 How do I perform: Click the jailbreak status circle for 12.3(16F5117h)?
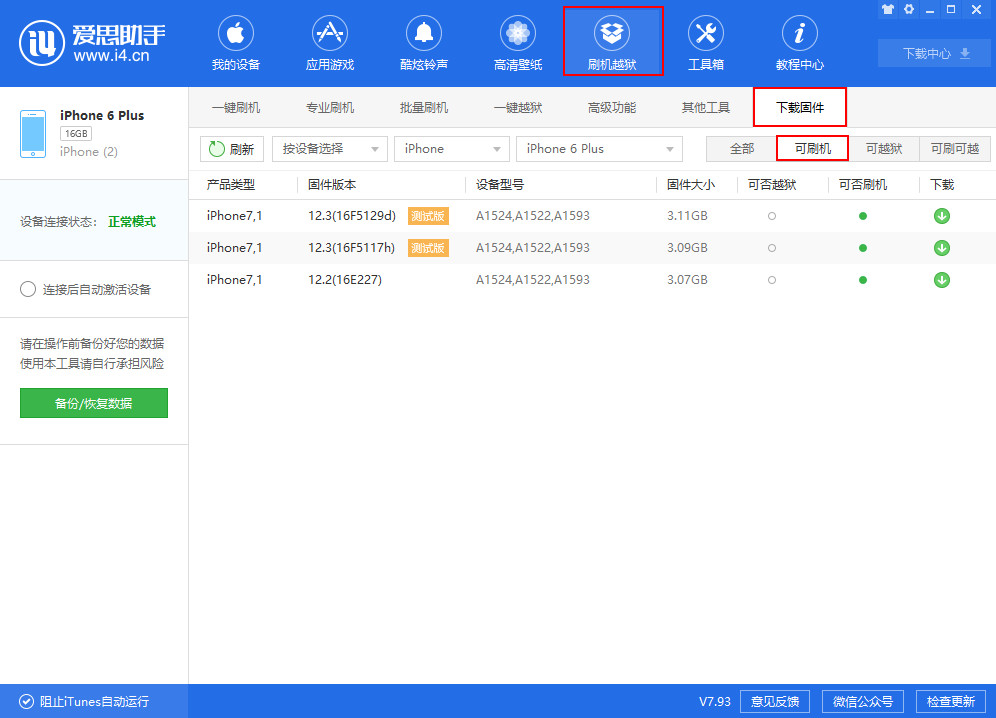coord(771,248)
